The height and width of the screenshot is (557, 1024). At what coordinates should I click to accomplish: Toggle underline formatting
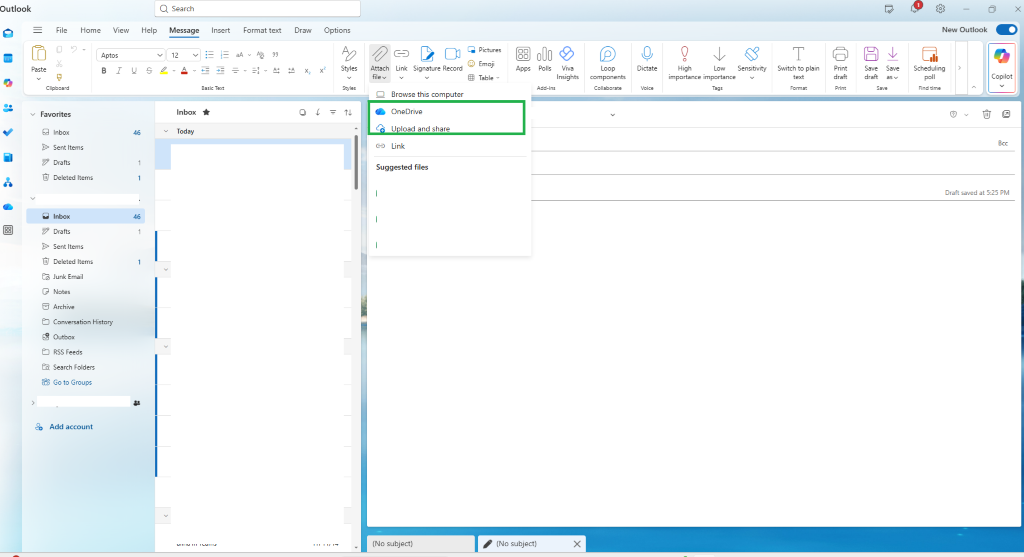click(134, 71)
